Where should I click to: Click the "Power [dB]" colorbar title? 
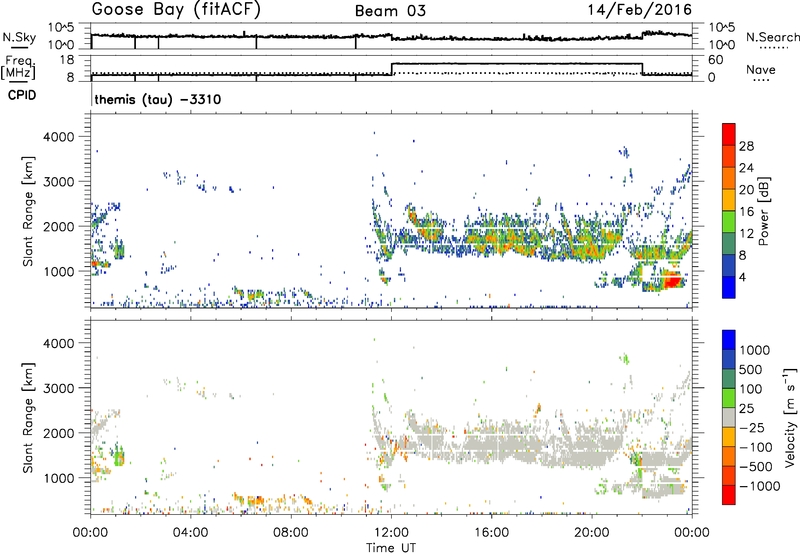(763, 211)
